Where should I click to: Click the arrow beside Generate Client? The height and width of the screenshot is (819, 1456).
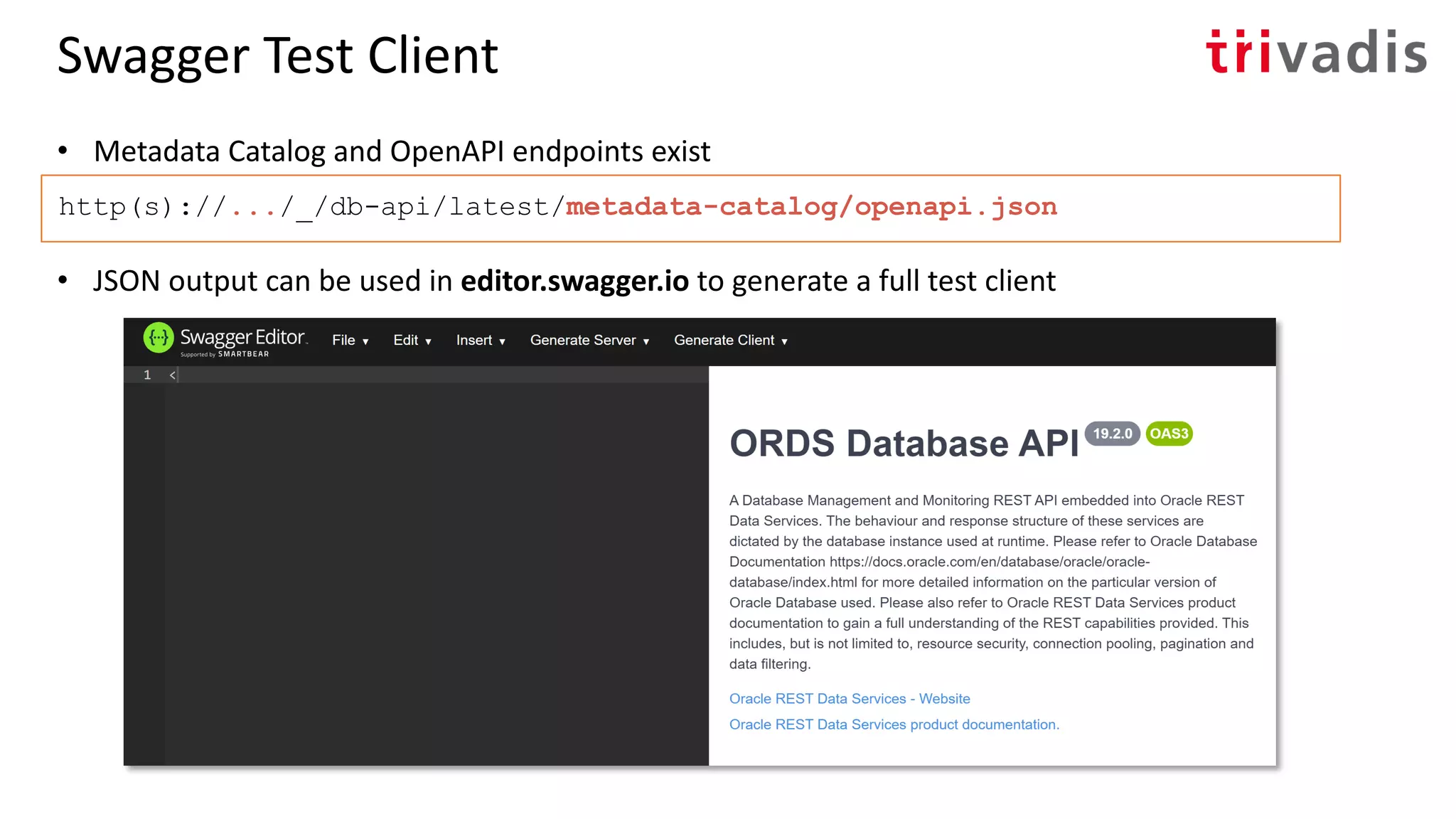tap(784, 342)
